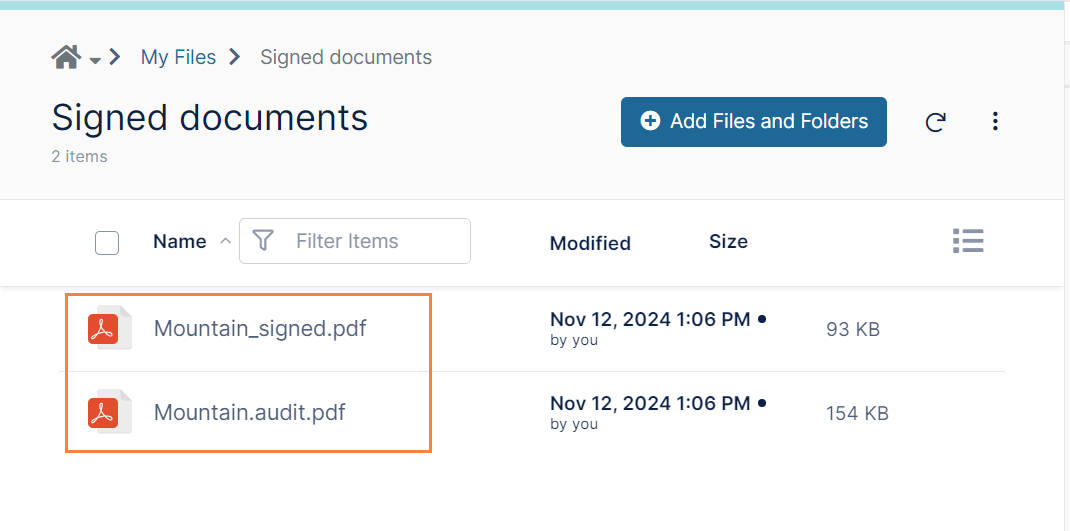Sort by Name column
The height and width of the screenshot is (531, 1070).
pos(179,241)
